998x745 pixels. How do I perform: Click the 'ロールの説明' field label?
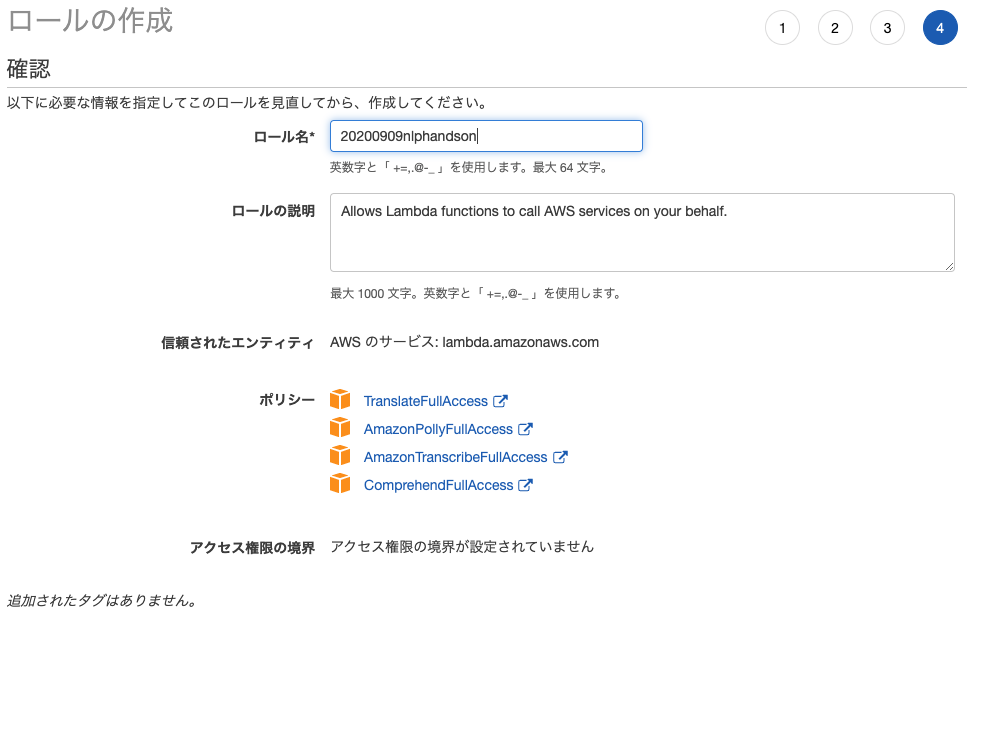tap(273, 211)
